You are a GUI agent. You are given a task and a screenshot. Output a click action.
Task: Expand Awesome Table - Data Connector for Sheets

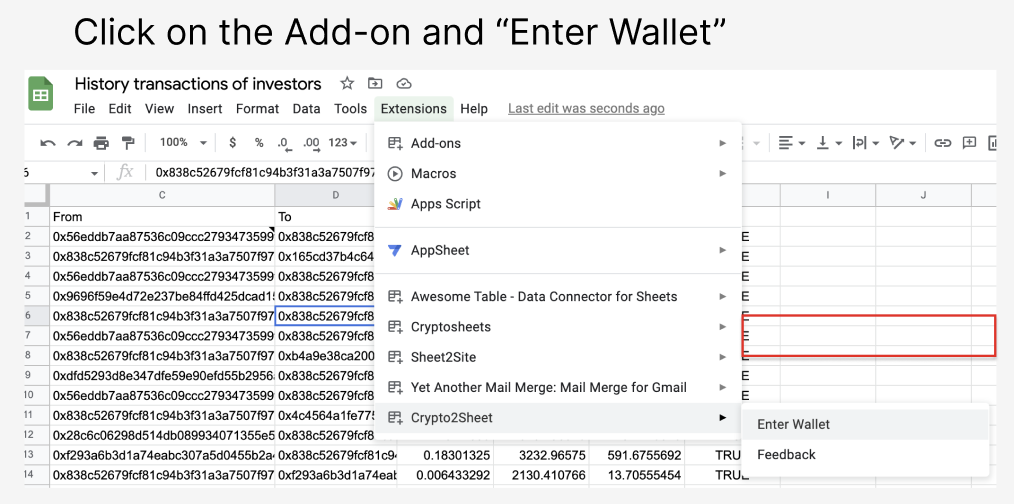(557, 296)
